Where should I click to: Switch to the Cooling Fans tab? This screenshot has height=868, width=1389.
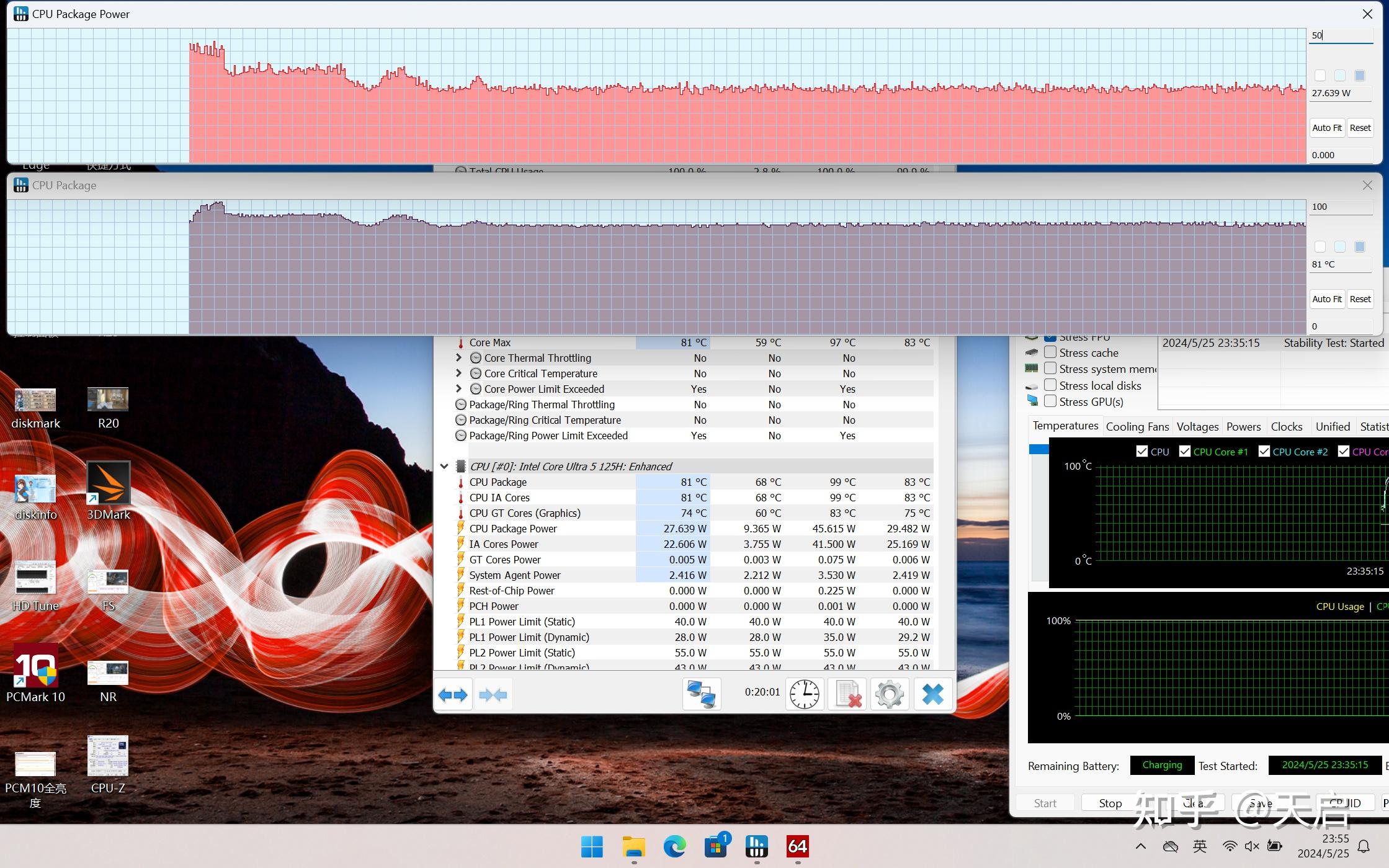point(1137,426)
